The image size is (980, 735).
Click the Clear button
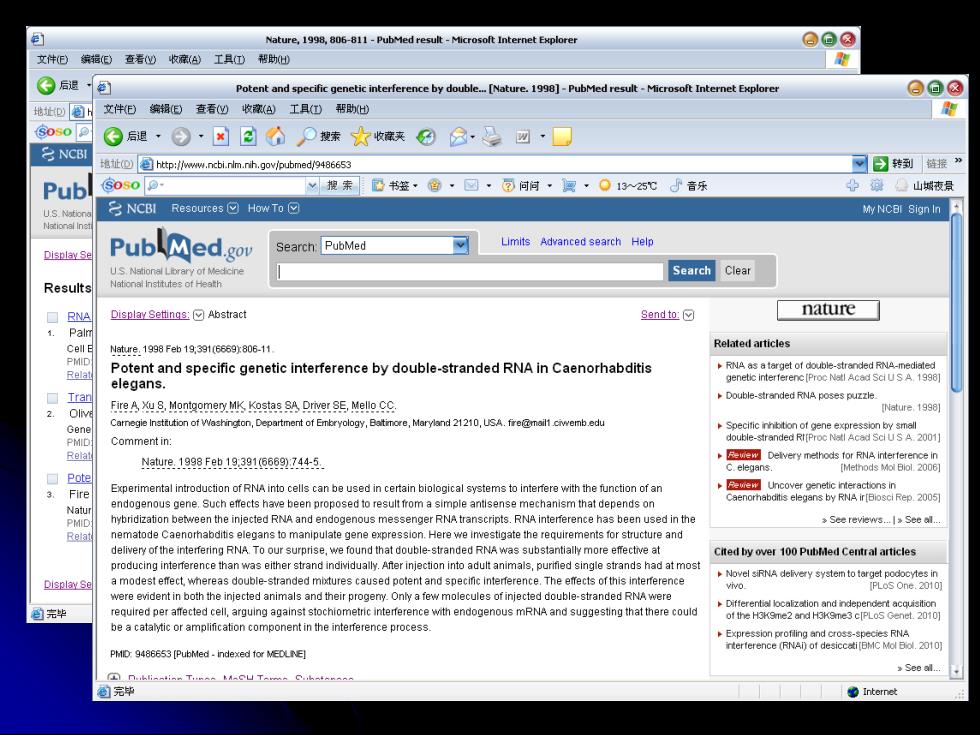(738, 271)
